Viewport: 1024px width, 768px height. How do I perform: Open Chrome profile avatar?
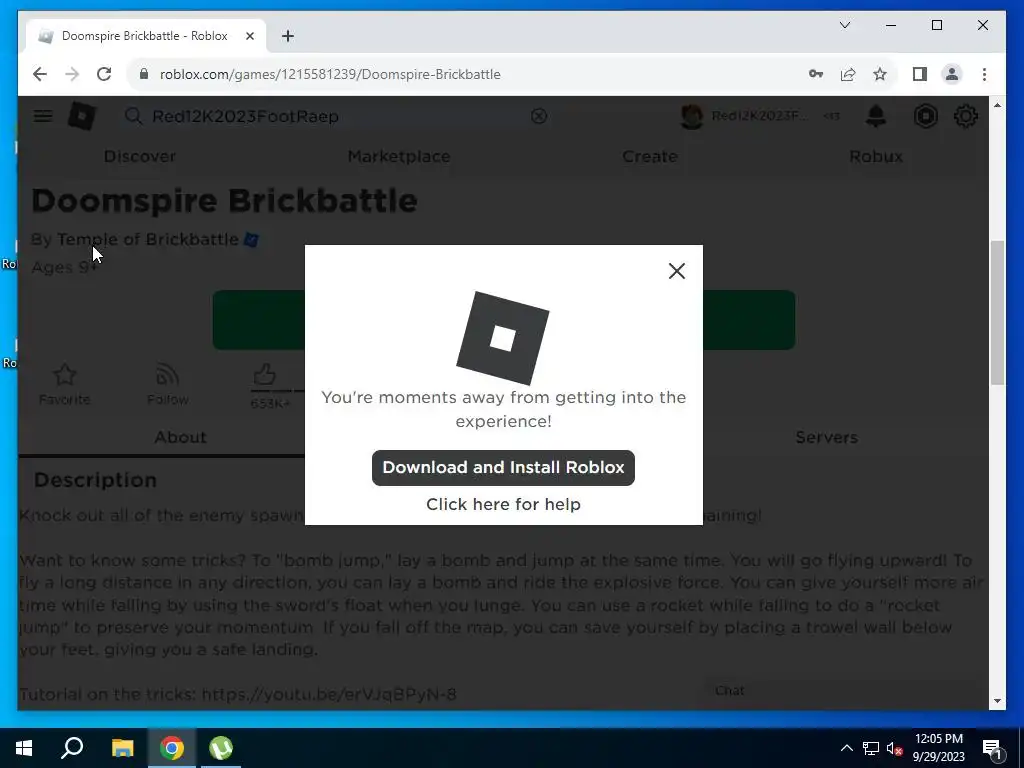click(x=952, y=74)
